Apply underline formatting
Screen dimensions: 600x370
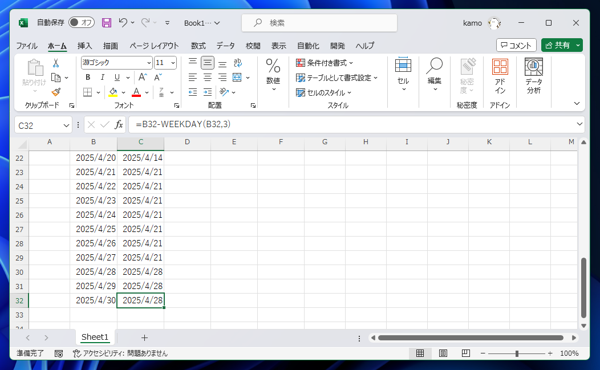click(x=117, y=78)
